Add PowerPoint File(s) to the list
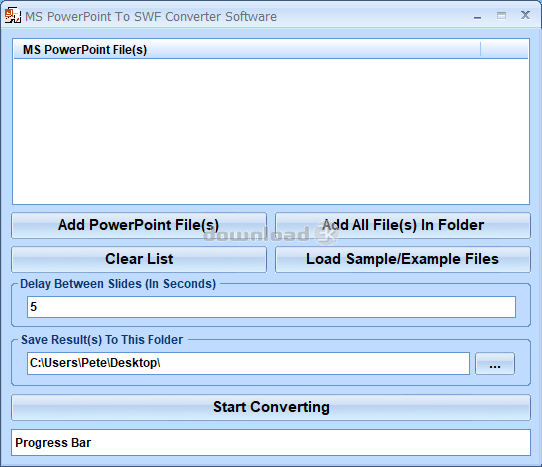542x467 pixels. coord(139,225)
